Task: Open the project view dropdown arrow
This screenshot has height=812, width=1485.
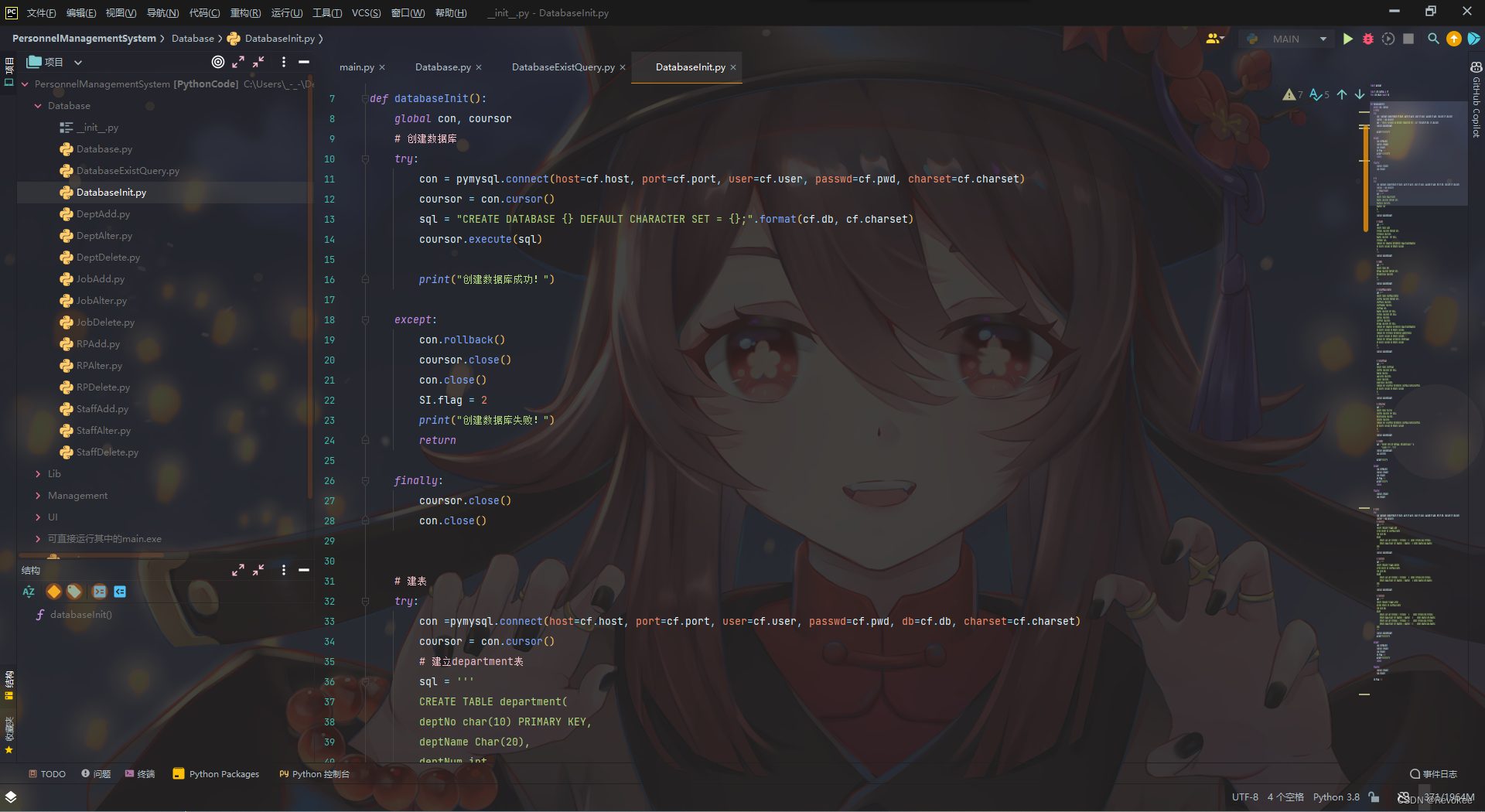Action: click(78, 63)
